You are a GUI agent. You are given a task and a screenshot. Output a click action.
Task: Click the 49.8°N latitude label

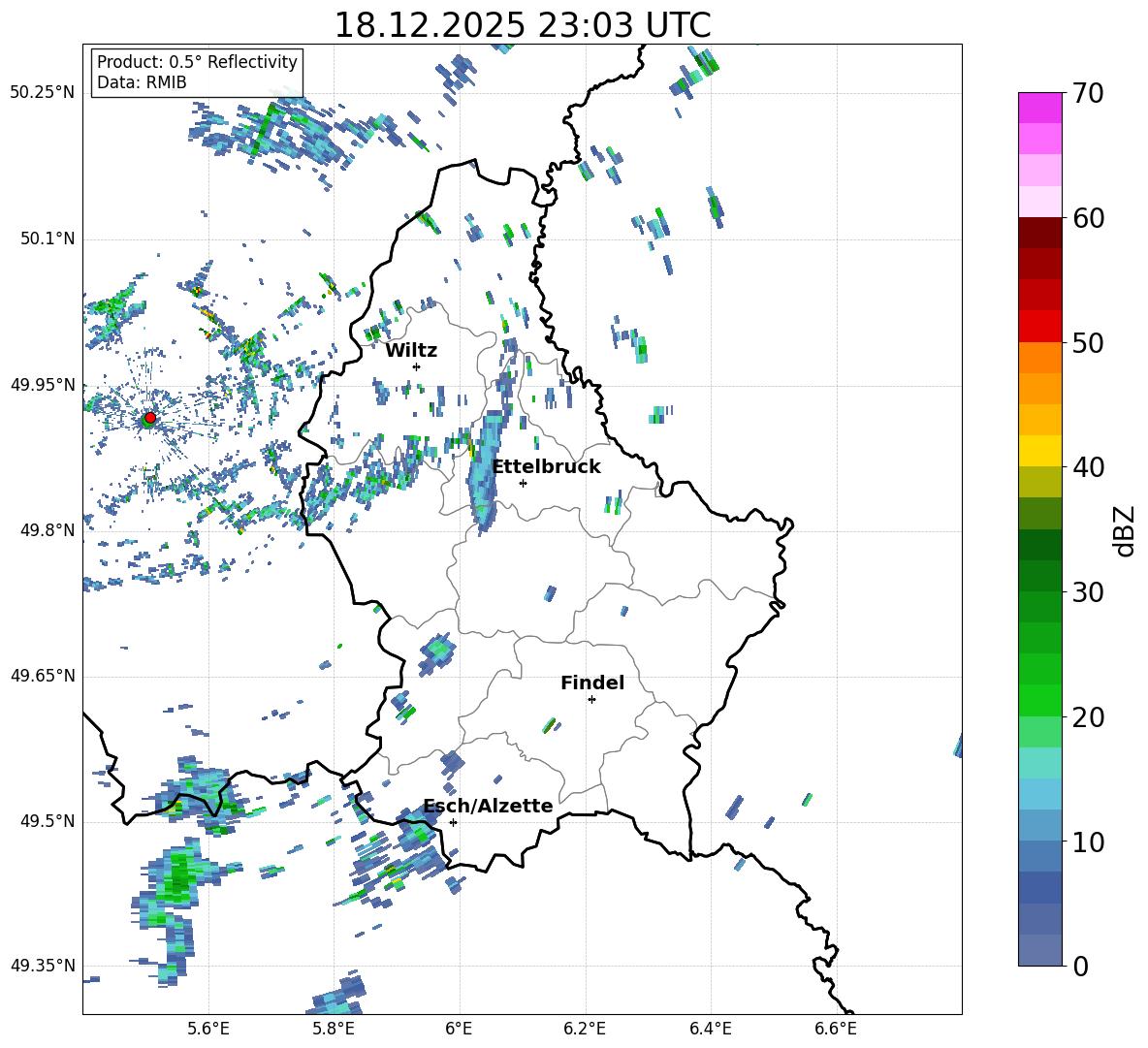(x=47, y=530)
